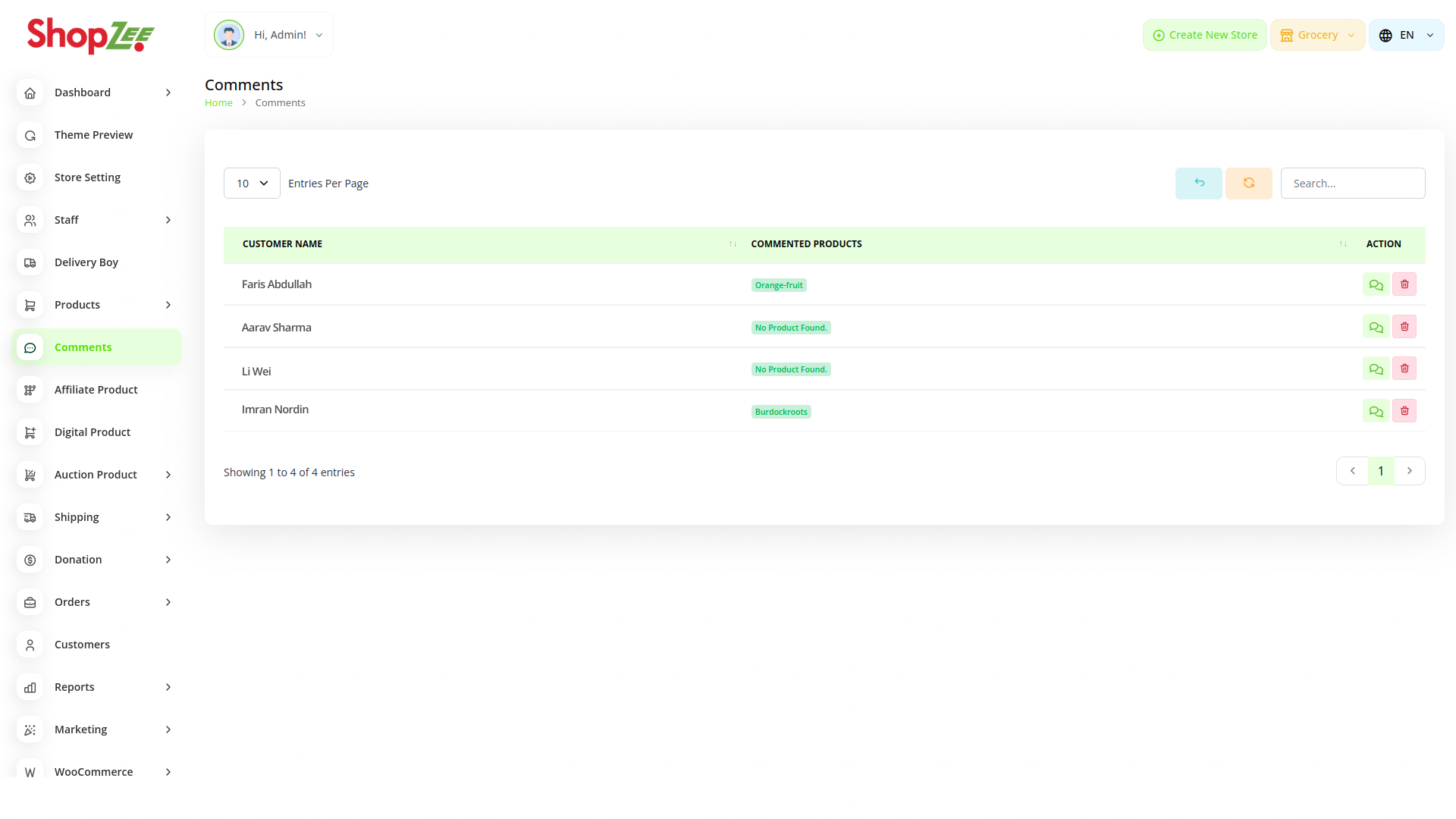Viewport: 1456px width, 819px height.
Task: Click the ShopZee logo
Action: pyautogui.click(x=91, y=35)
